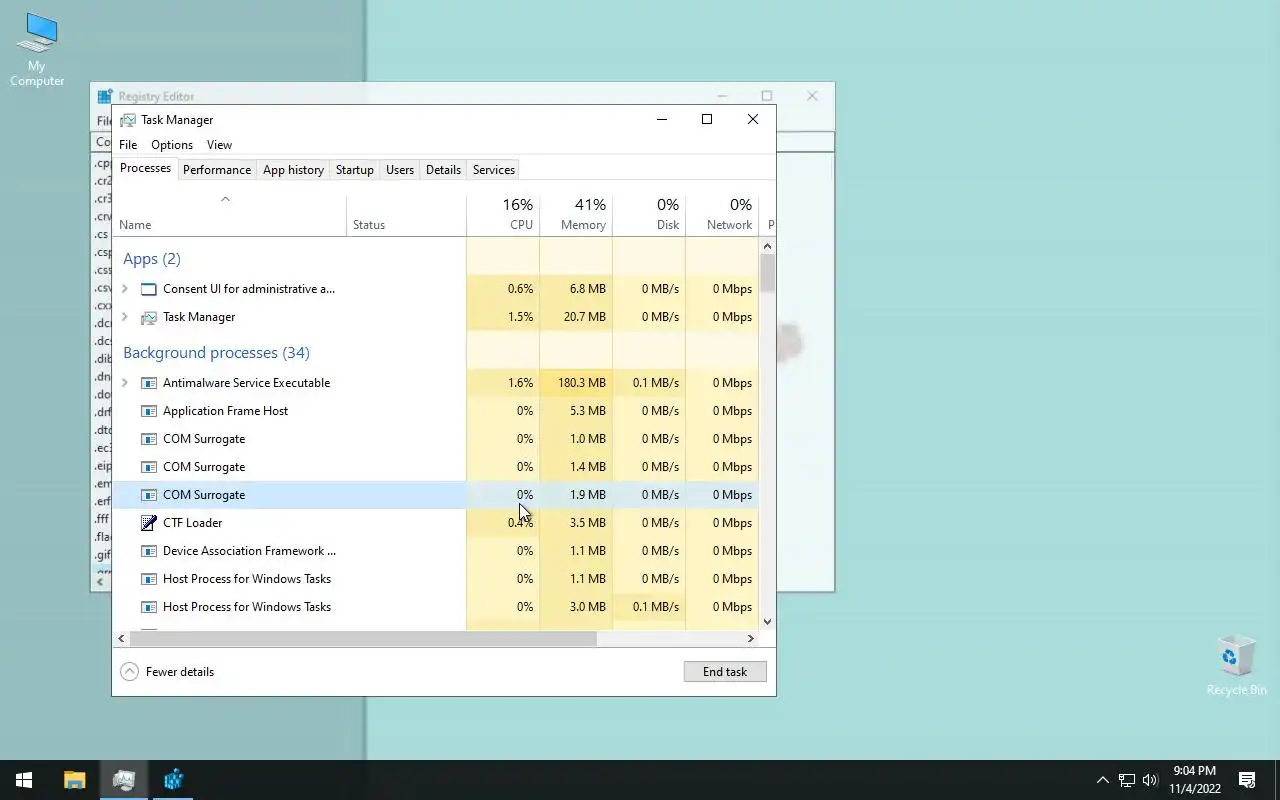Click the Task Manager taskbar button
Screen dimensions: 1280x800
[124, 780]
